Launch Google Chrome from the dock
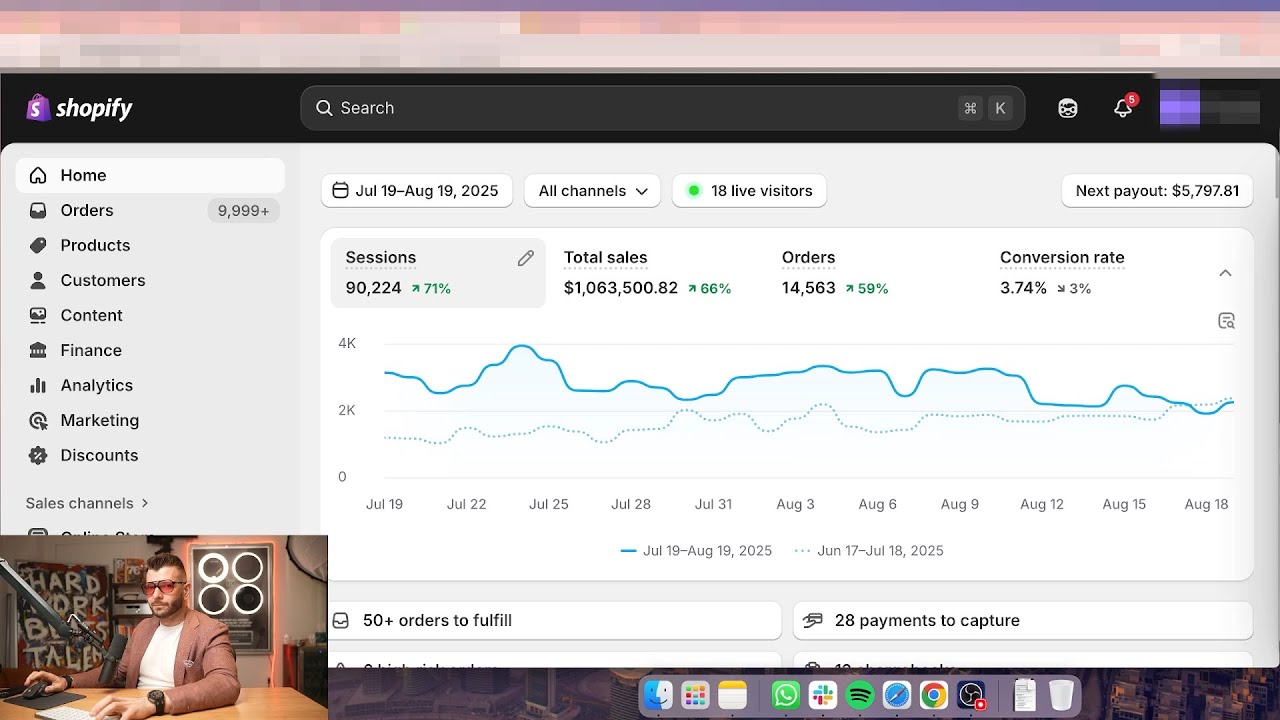Viewport: 1280px width, 720px height. click(x=934, y=695)
